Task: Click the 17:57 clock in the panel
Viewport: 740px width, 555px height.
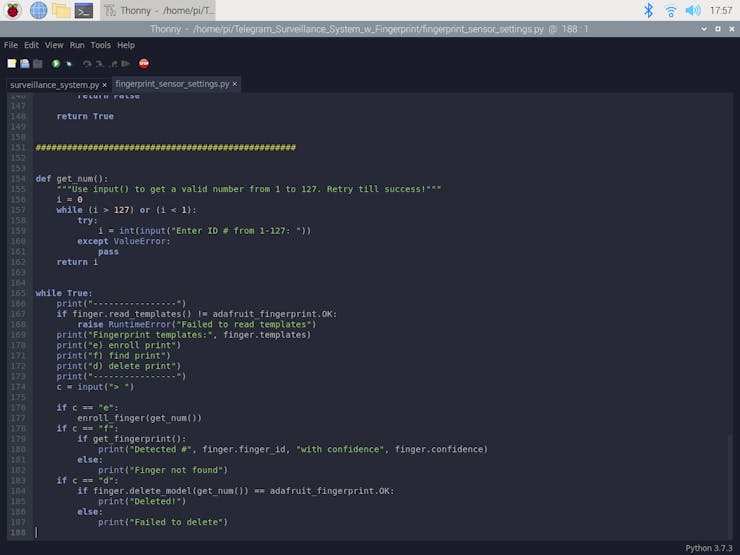Action: coord(721,10)
